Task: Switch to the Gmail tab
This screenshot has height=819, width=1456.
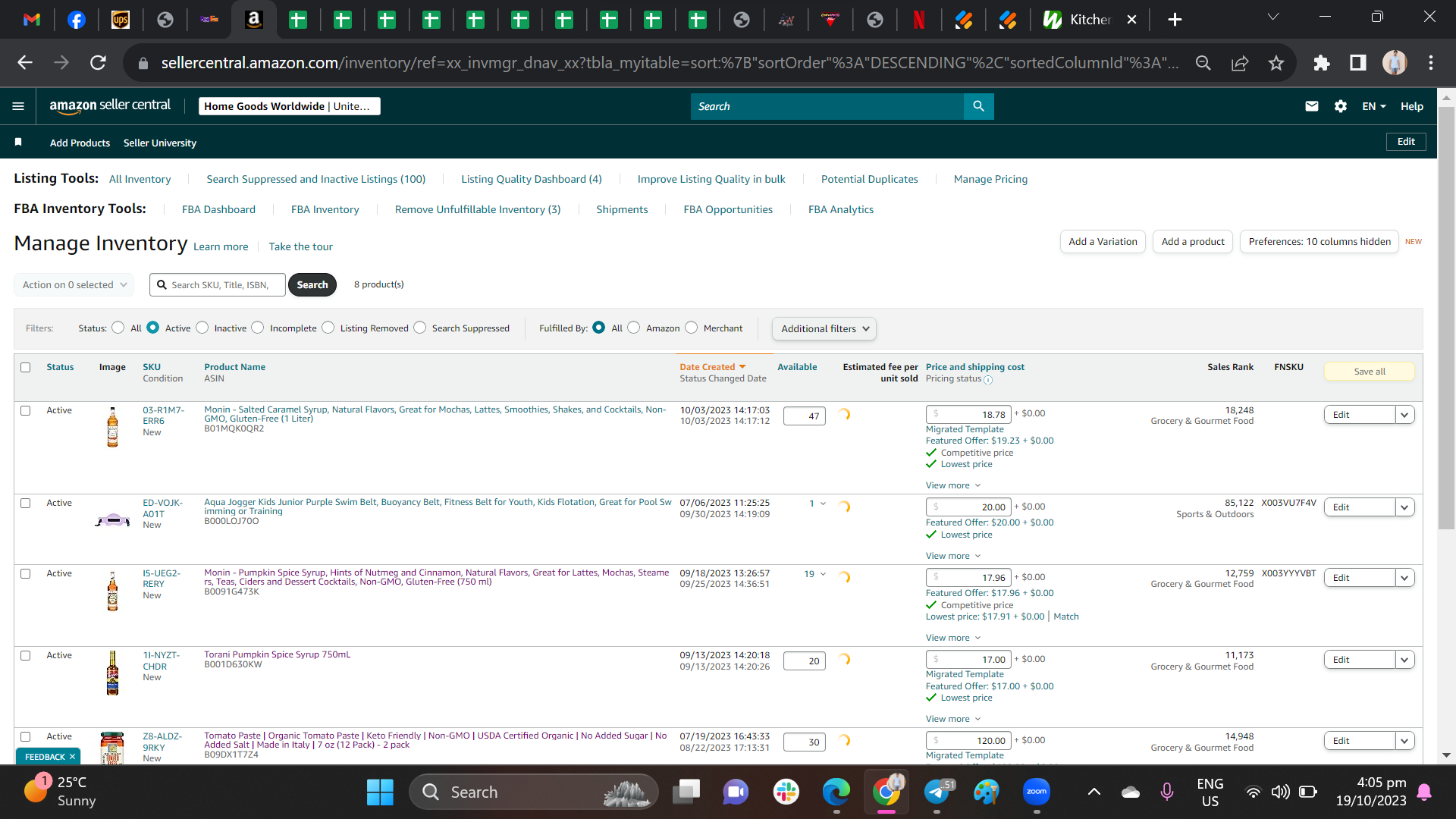Action: click(x=32, y=20)
